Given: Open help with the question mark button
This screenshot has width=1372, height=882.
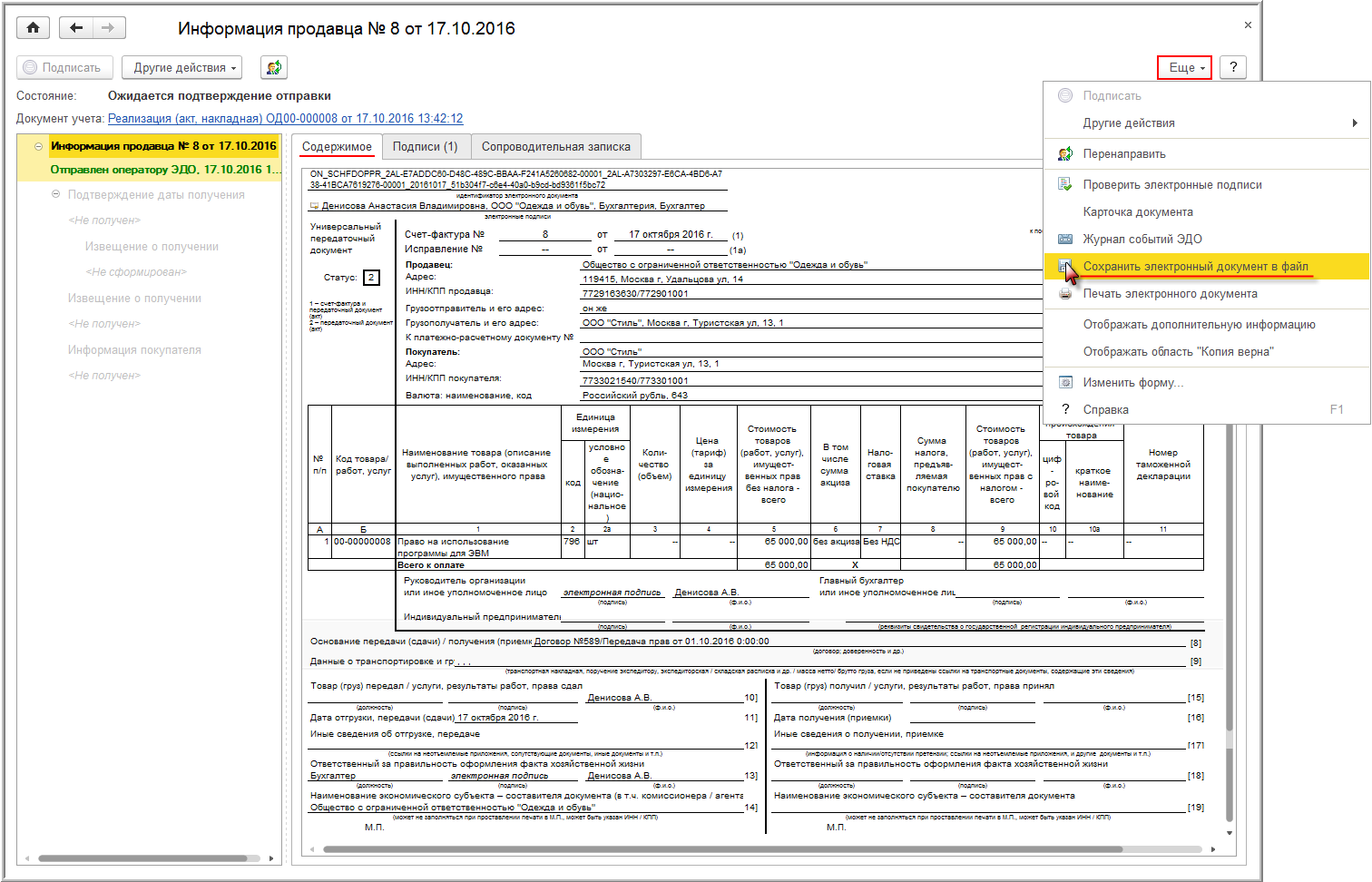Looking at the screenshot, I should click(1233, 67).
